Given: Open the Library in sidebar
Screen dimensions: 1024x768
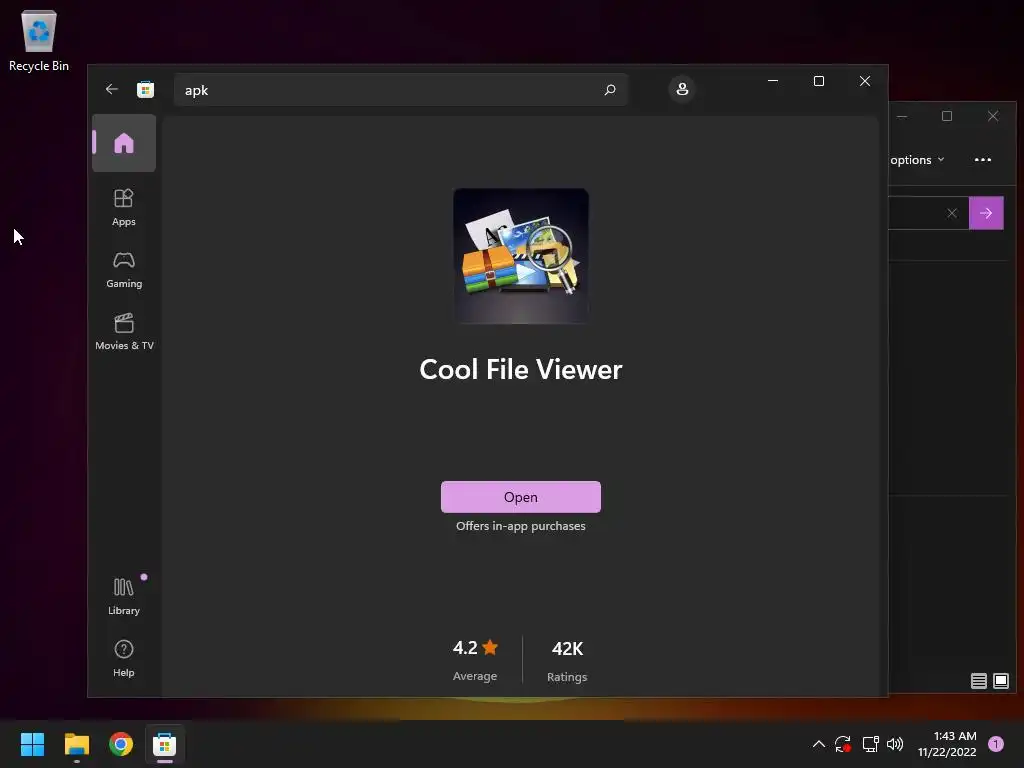Looking at the screenshot, I should [123, 596].
